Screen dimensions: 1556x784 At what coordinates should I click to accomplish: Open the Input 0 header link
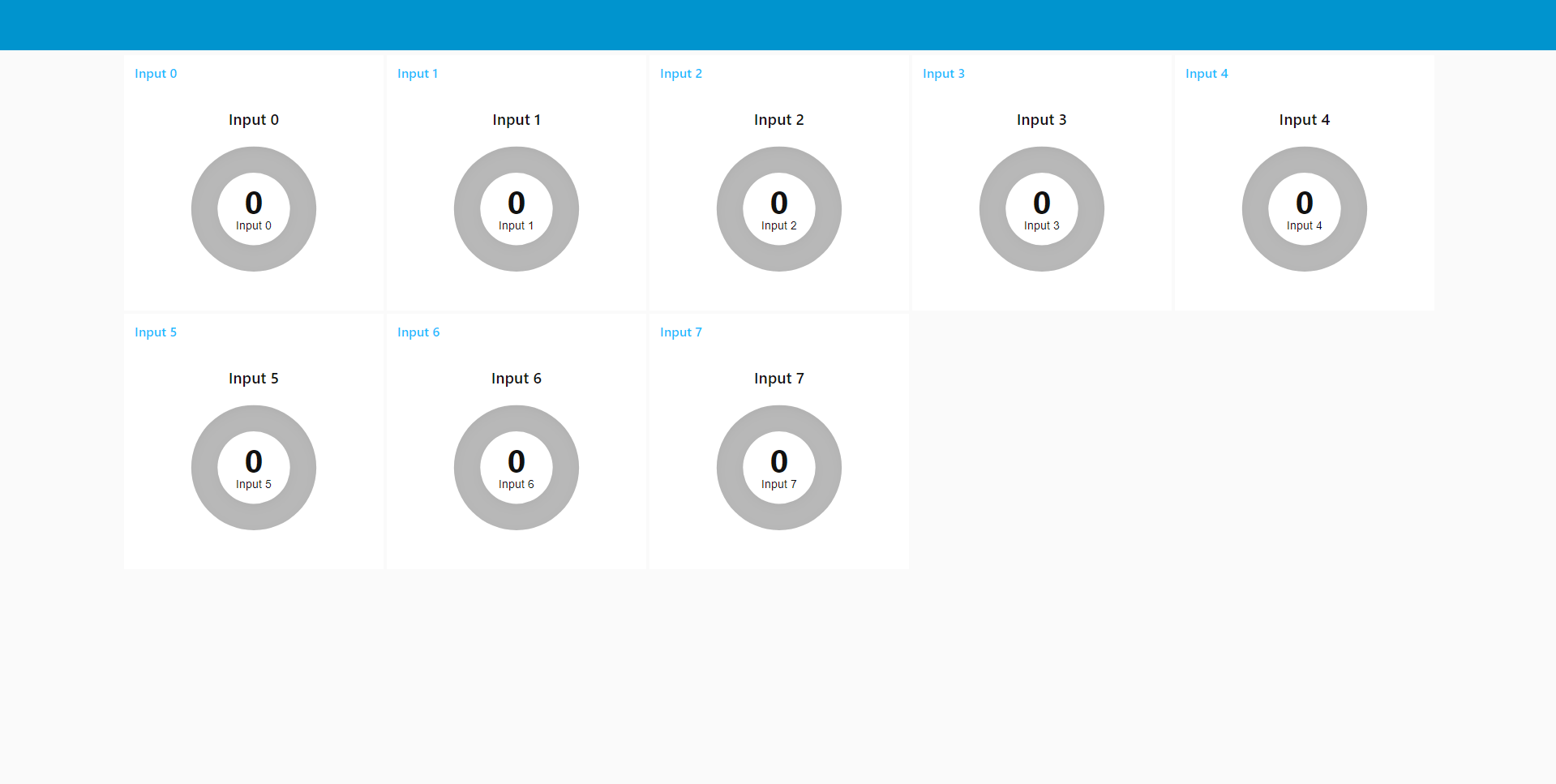click(156, 73)
